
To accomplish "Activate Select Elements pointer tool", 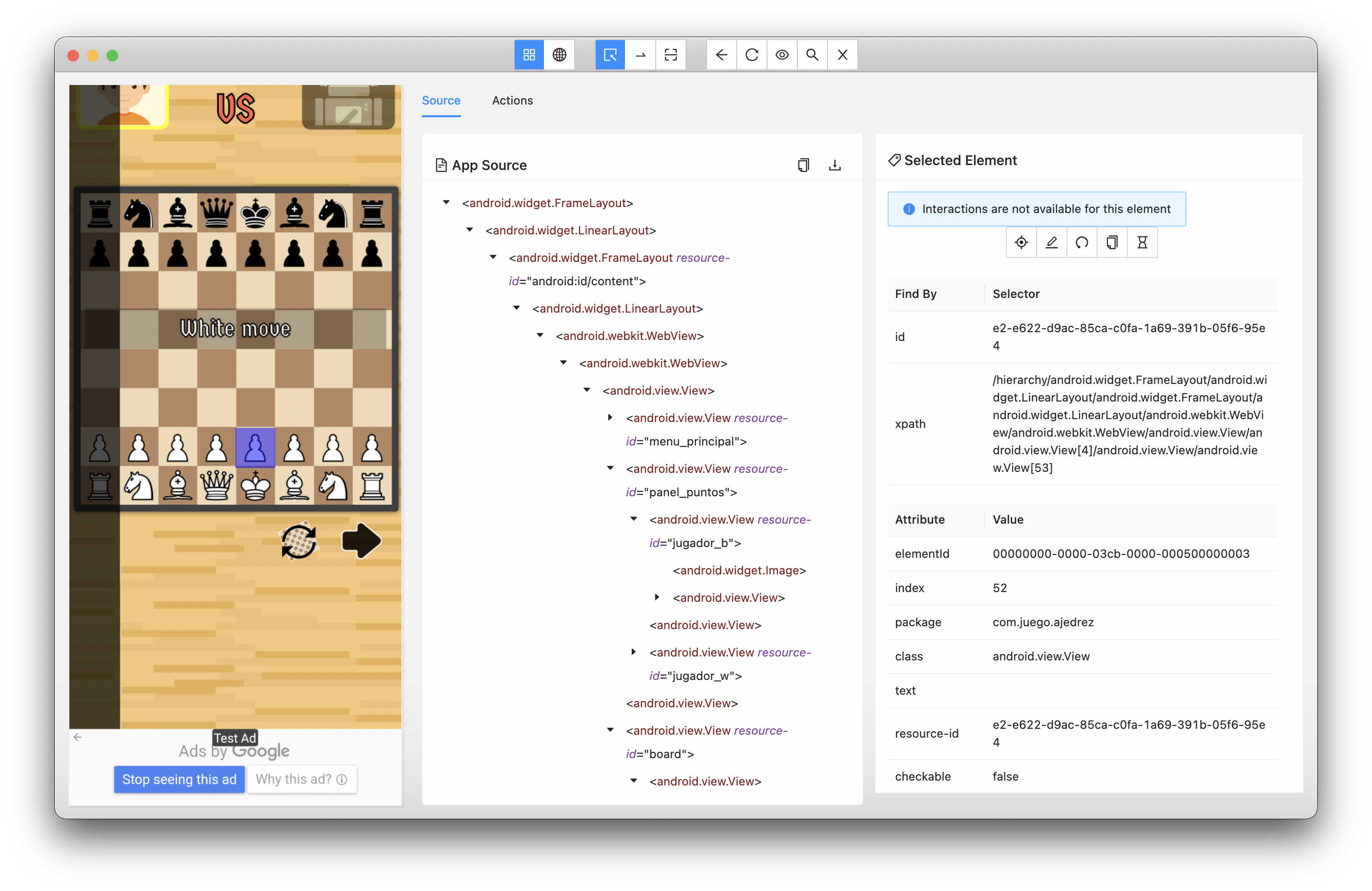I will coord(610,55).
